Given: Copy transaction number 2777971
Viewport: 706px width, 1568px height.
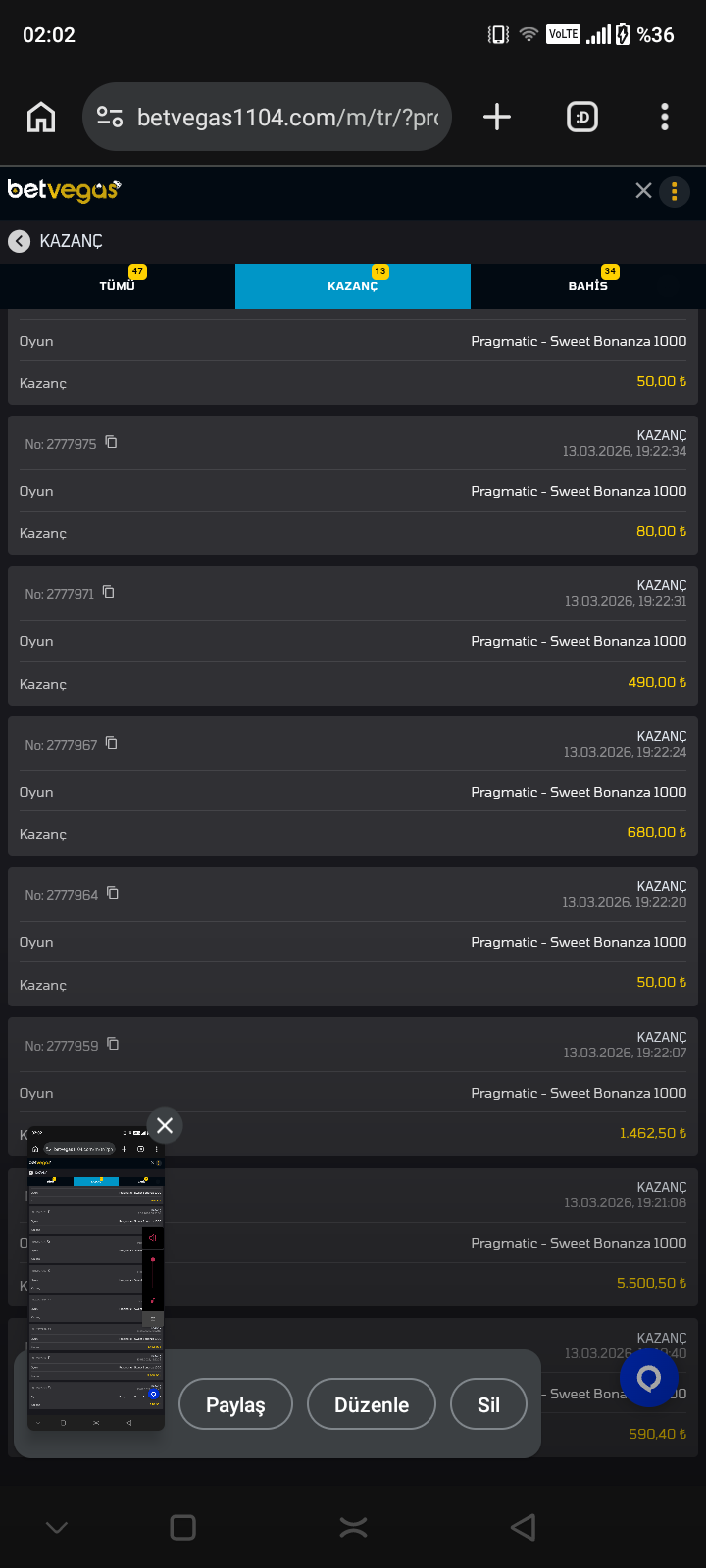Looking at the screenshot, I should coord(109,592).
